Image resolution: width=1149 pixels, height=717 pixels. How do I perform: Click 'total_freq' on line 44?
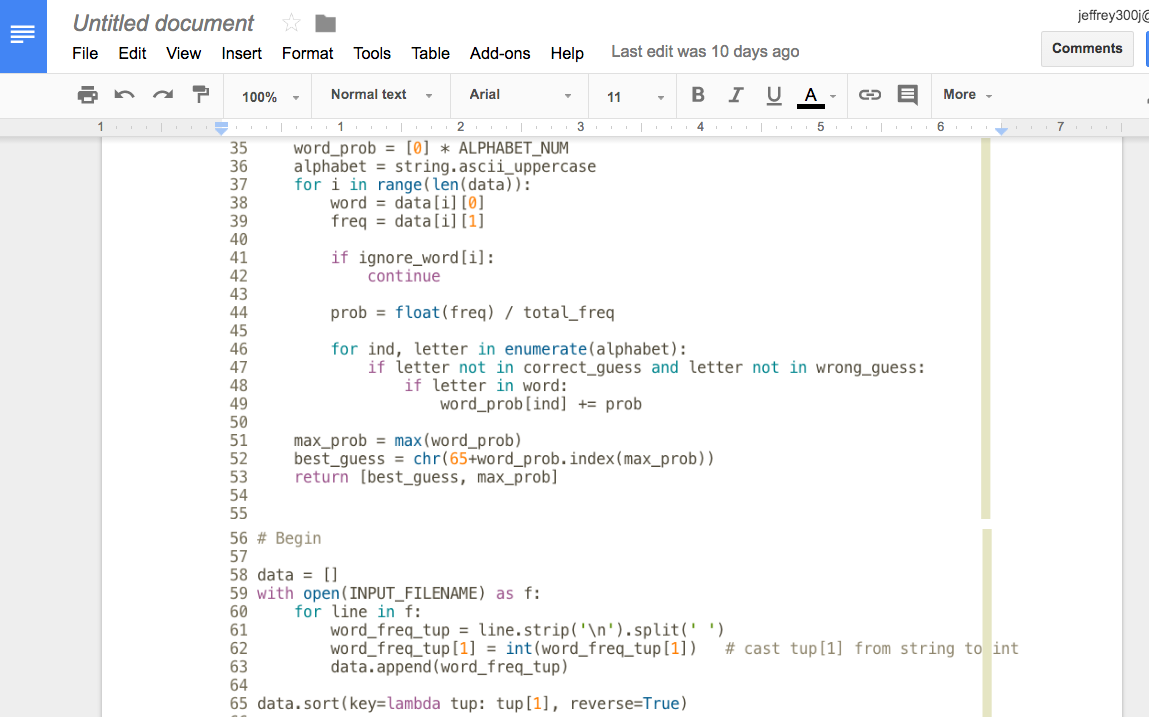point(569,313)
